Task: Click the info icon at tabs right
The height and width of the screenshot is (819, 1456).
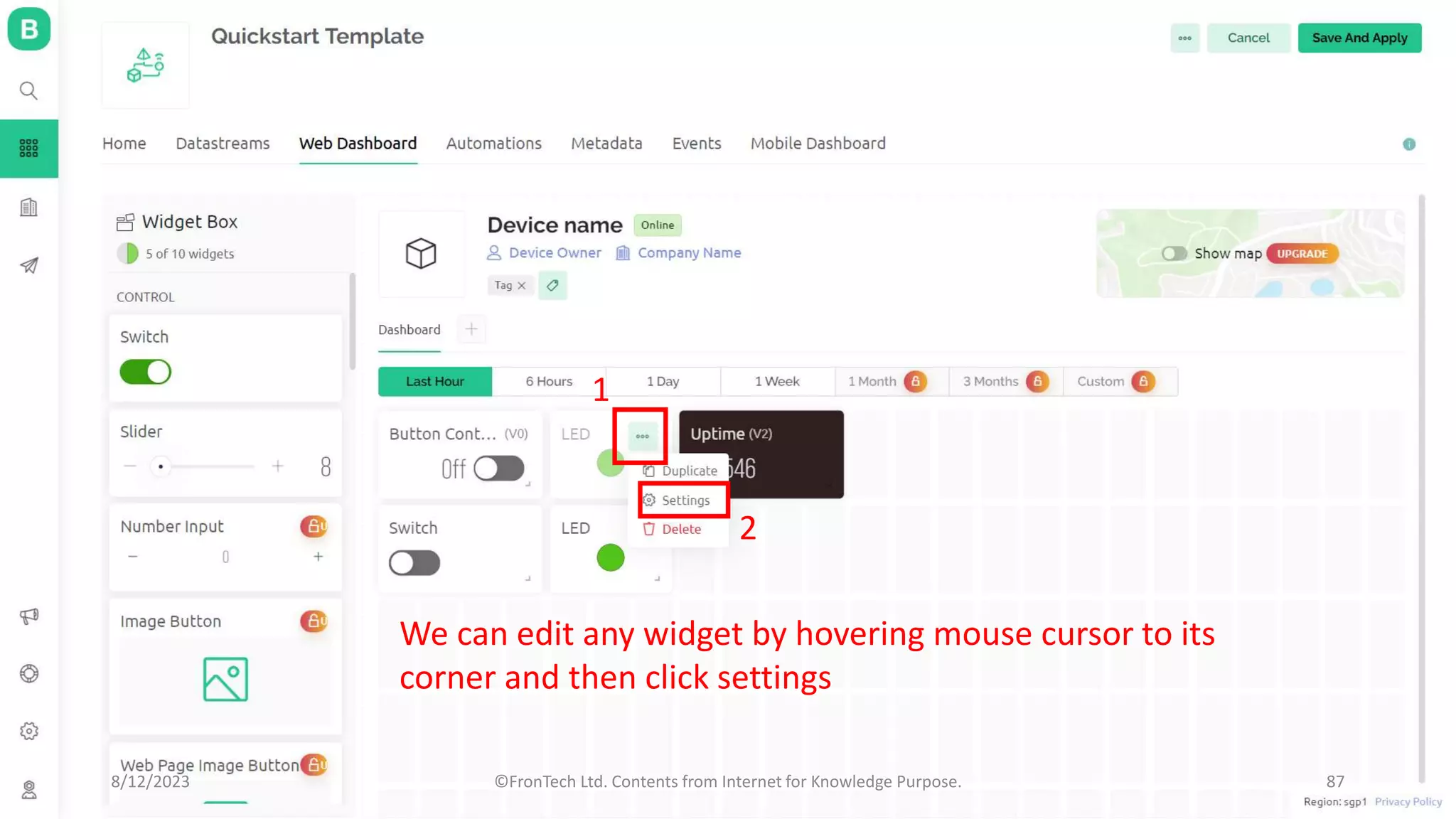Action: click(1409, 144)
